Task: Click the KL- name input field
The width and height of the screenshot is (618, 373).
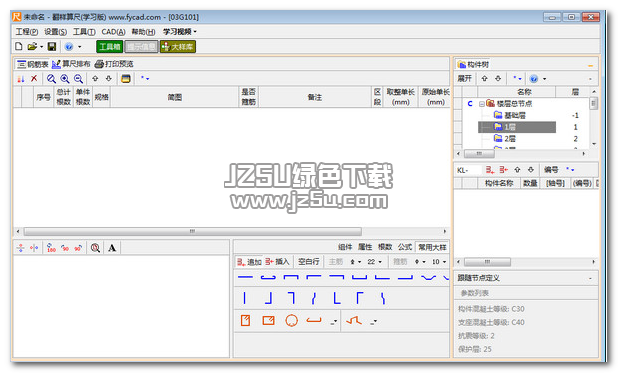Action: (468, 170)
